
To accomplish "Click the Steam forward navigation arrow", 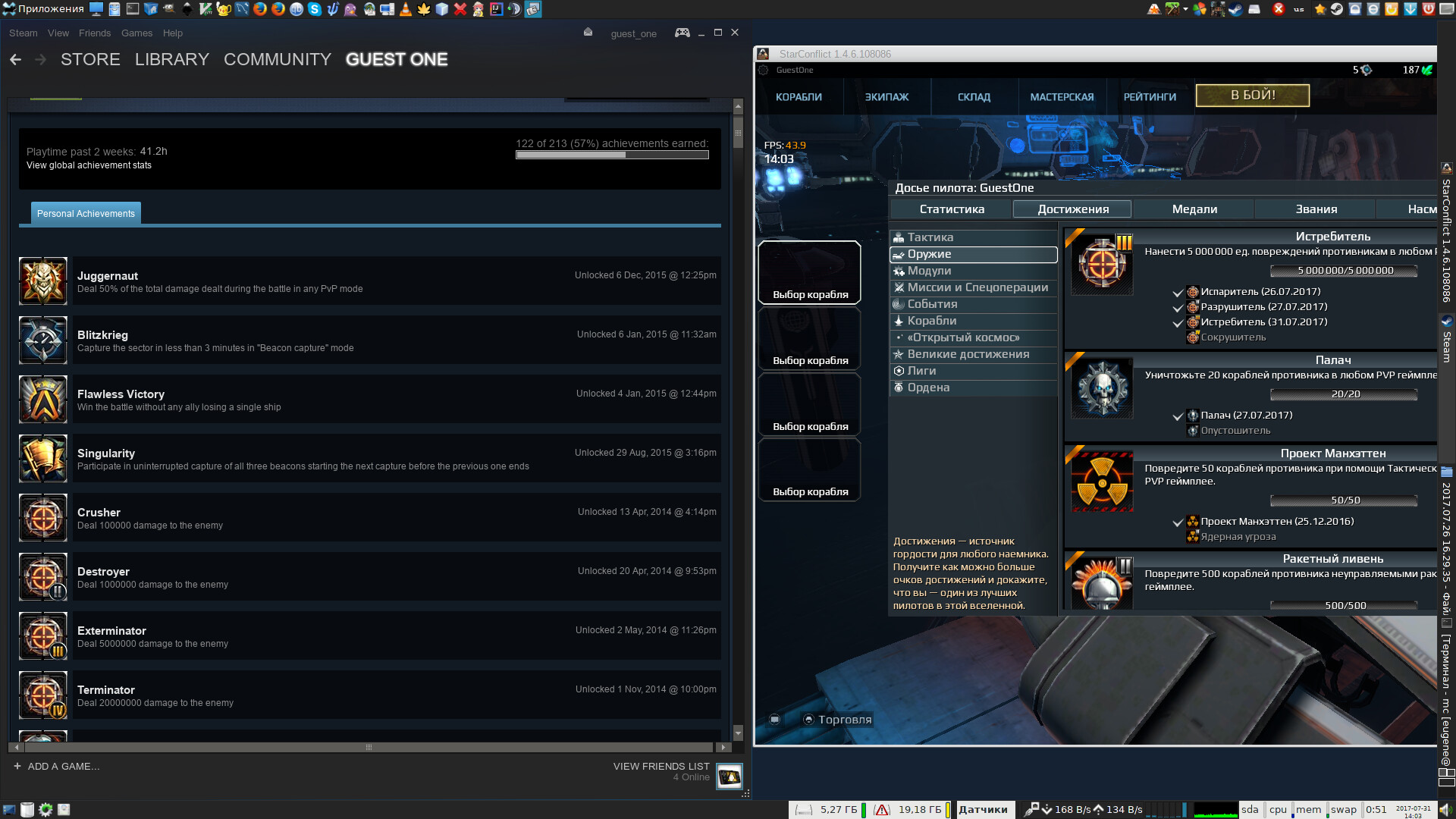I will coord(40,59).
